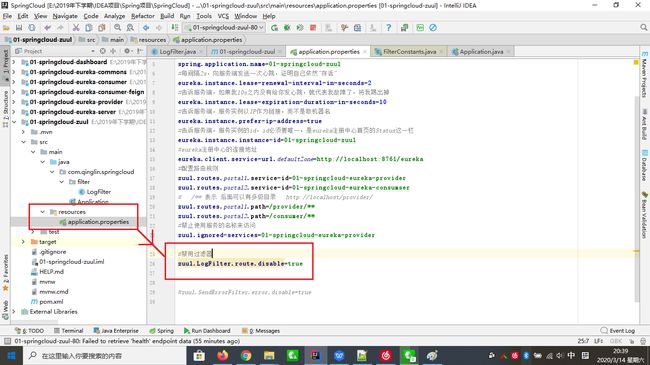Switch to the LogFilter.java tab
This screenshot has height=365, width=650.
[x=177, y=51]
